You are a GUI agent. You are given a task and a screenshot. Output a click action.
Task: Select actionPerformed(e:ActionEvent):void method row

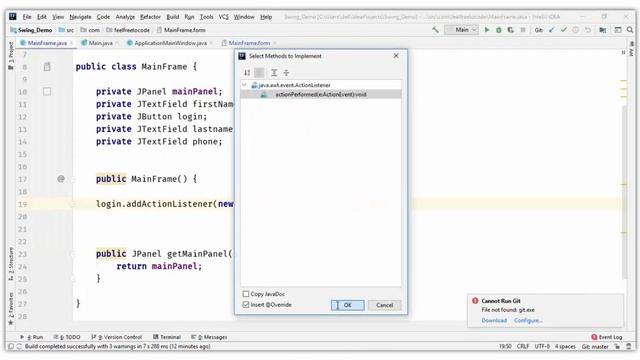321,94
